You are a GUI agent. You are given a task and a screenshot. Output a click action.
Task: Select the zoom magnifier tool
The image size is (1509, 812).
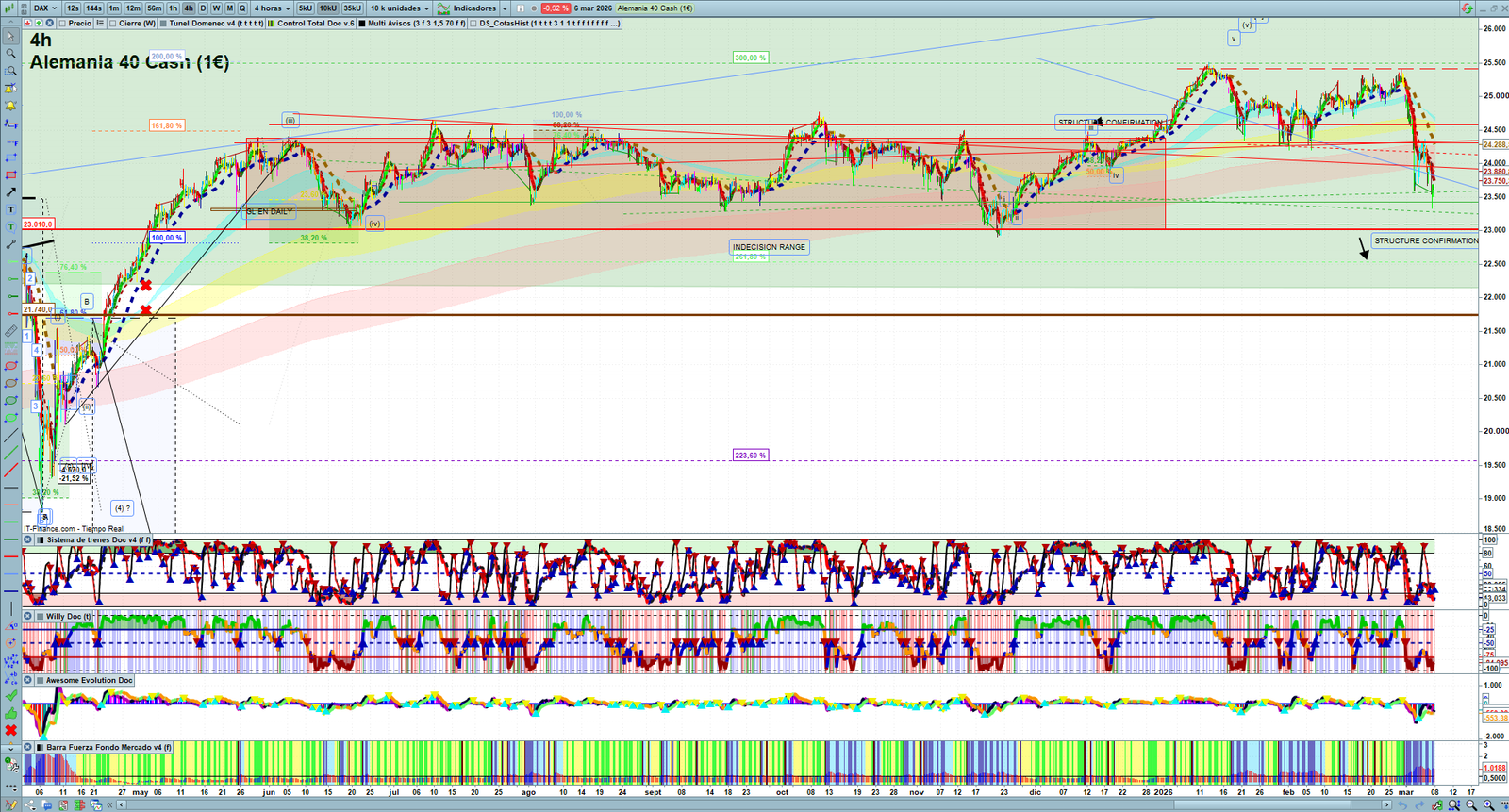tap(11, 54)
